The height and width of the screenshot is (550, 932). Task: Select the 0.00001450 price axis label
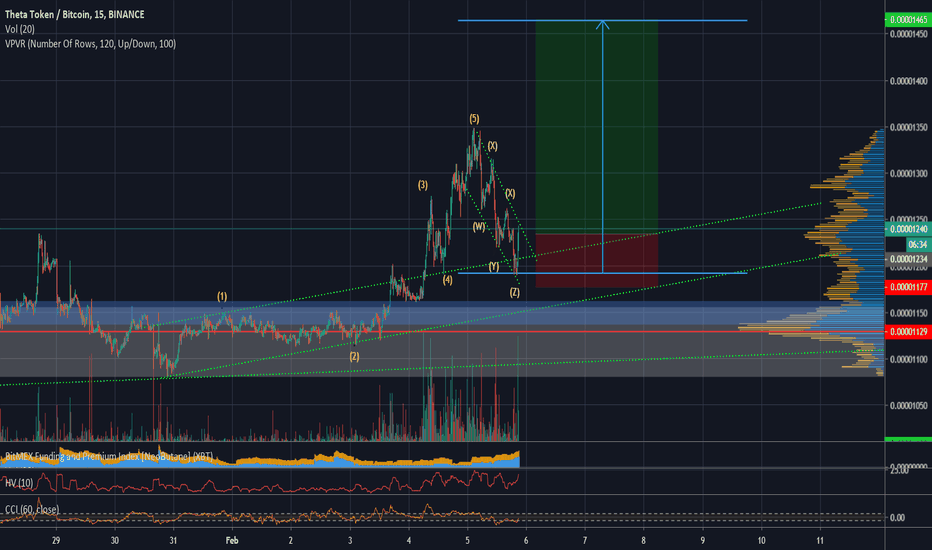[x=908, y=34]
